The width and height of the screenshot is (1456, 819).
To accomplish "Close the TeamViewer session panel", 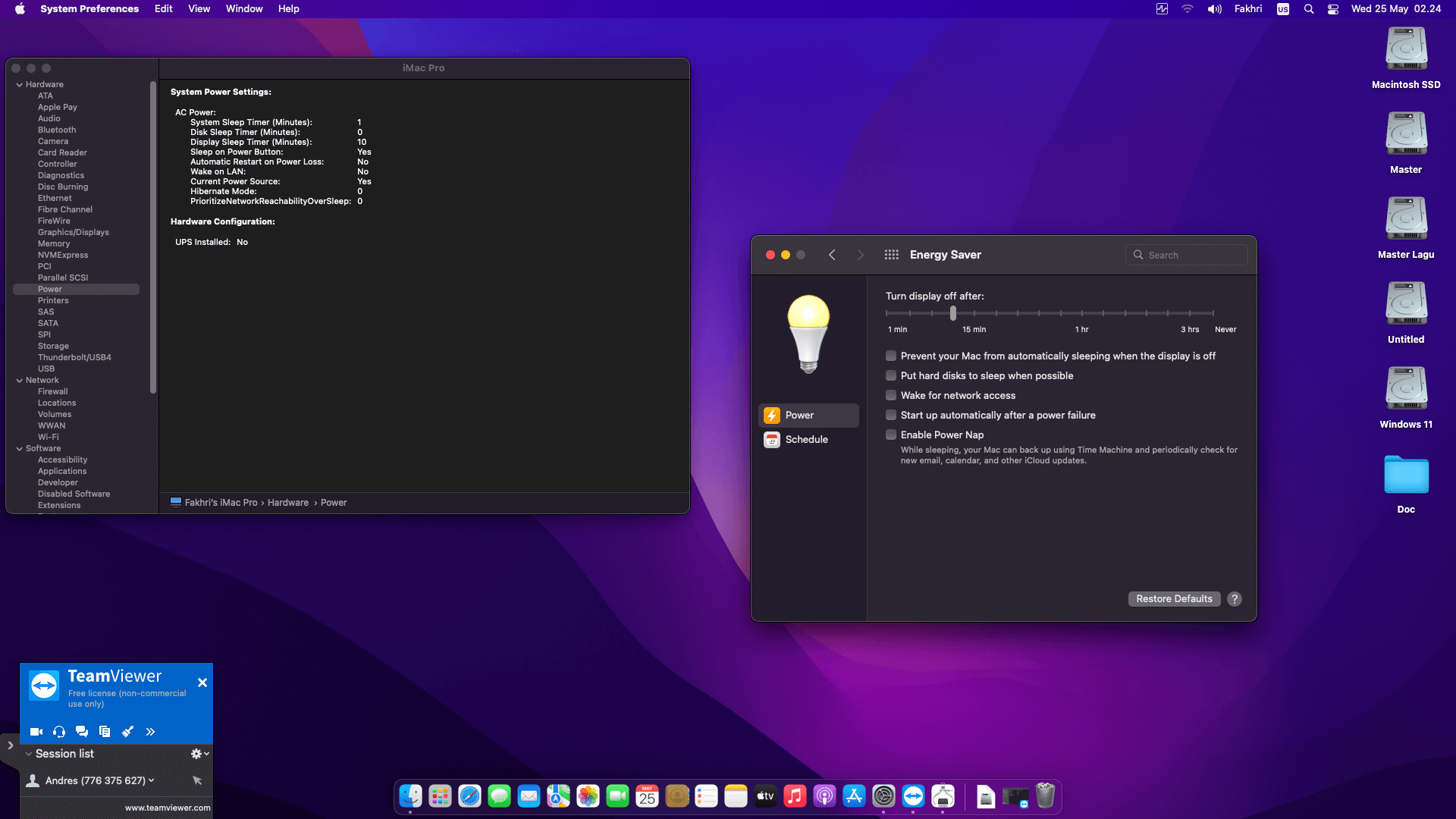I will click(202, 682).
